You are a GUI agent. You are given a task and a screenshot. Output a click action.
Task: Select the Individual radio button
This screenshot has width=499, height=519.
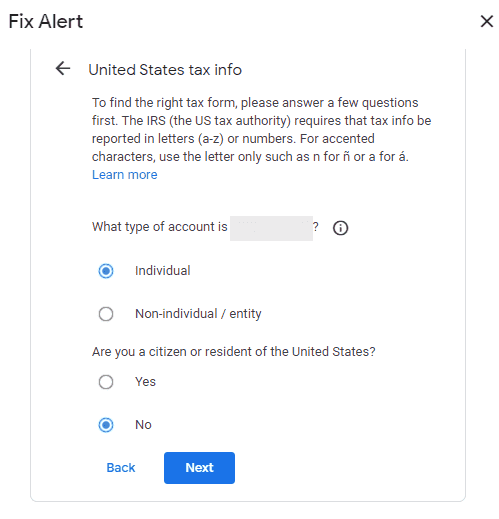pos(106,271)
